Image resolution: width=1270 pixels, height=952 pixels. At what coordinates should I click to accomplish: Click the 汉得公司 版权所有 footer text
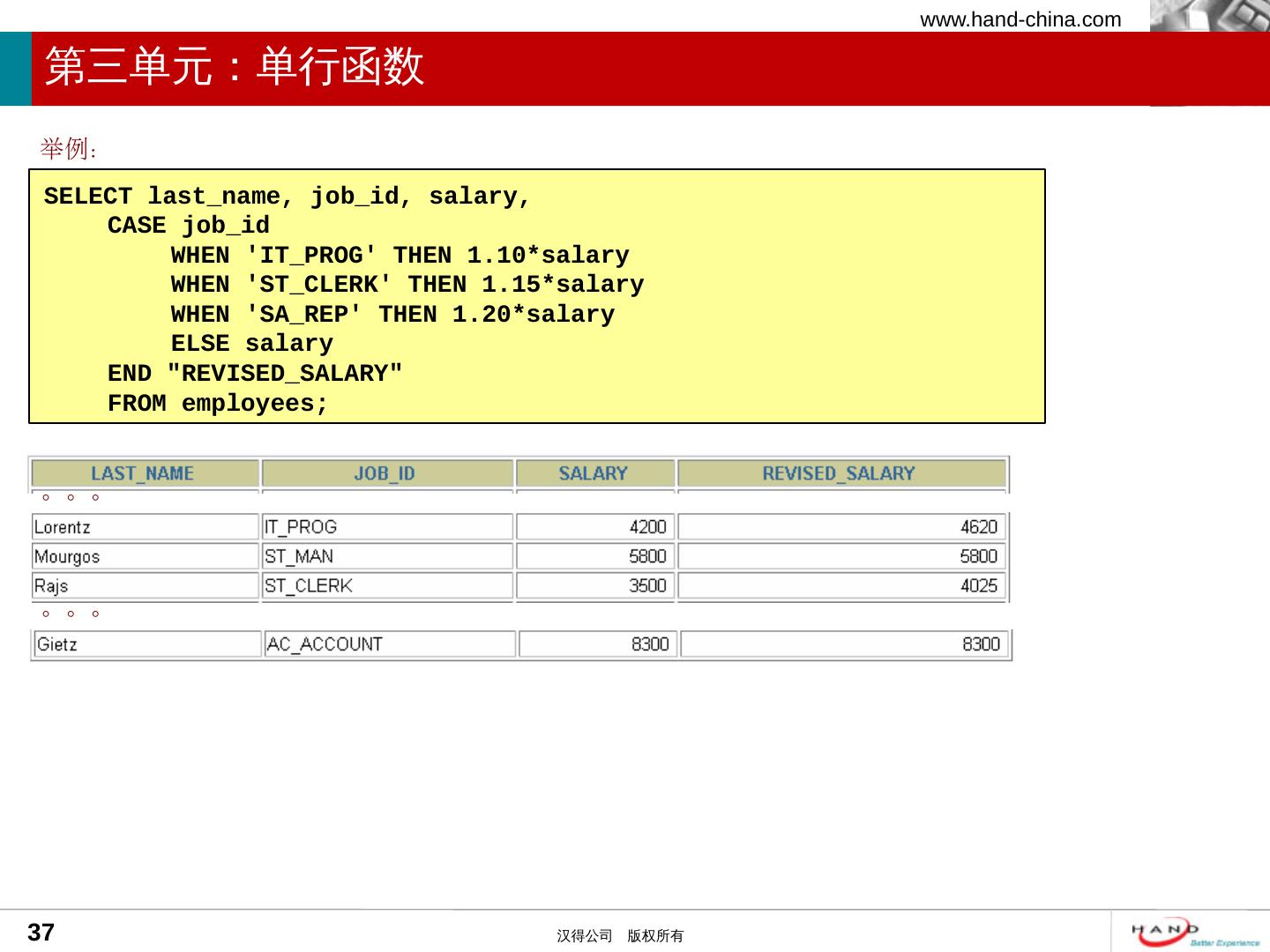click(x=620, y=936)
